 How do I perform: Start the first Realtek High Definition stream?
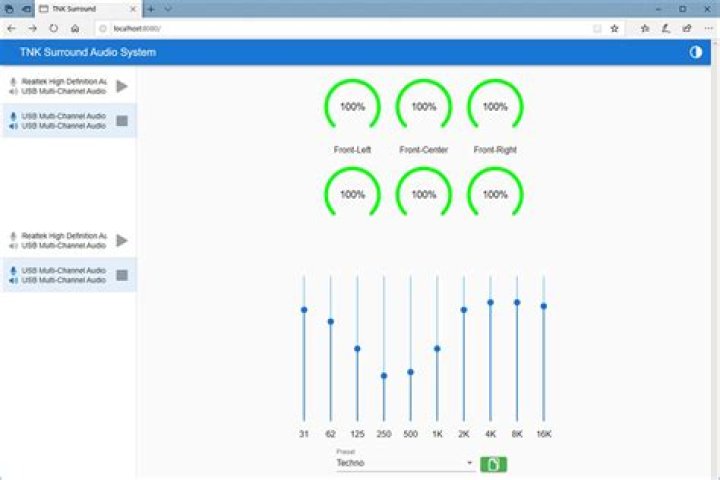[122, 86]
